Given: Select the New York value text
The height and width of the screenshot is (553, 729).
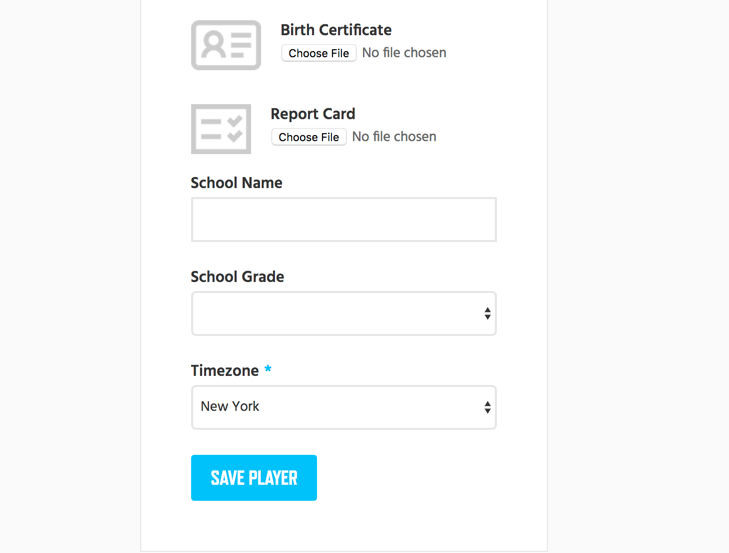Looking at the screenshot, I should pyautogui.click(x=230, y=406).
